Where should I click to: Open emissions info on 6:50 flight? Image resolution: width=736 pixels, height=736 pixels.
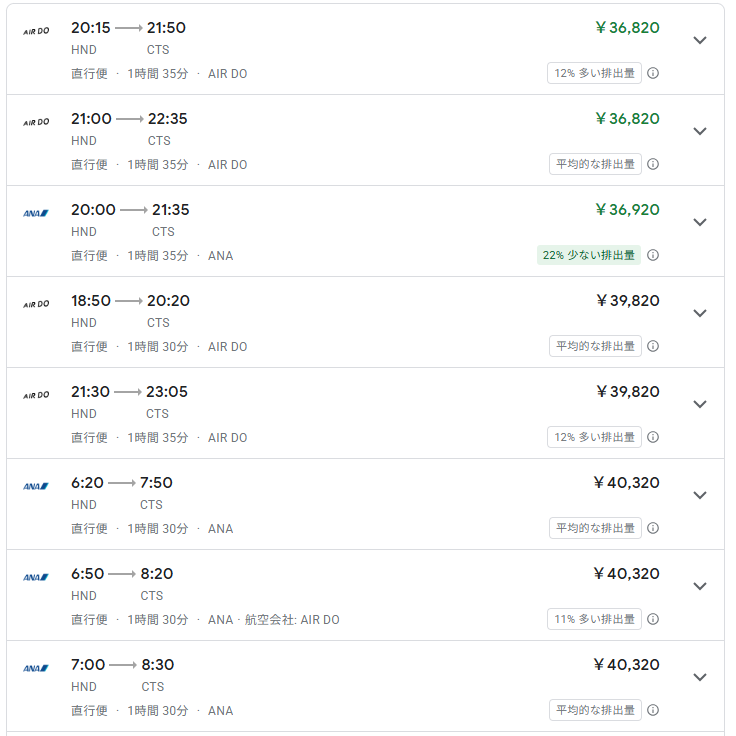click(x=653, y=619)
